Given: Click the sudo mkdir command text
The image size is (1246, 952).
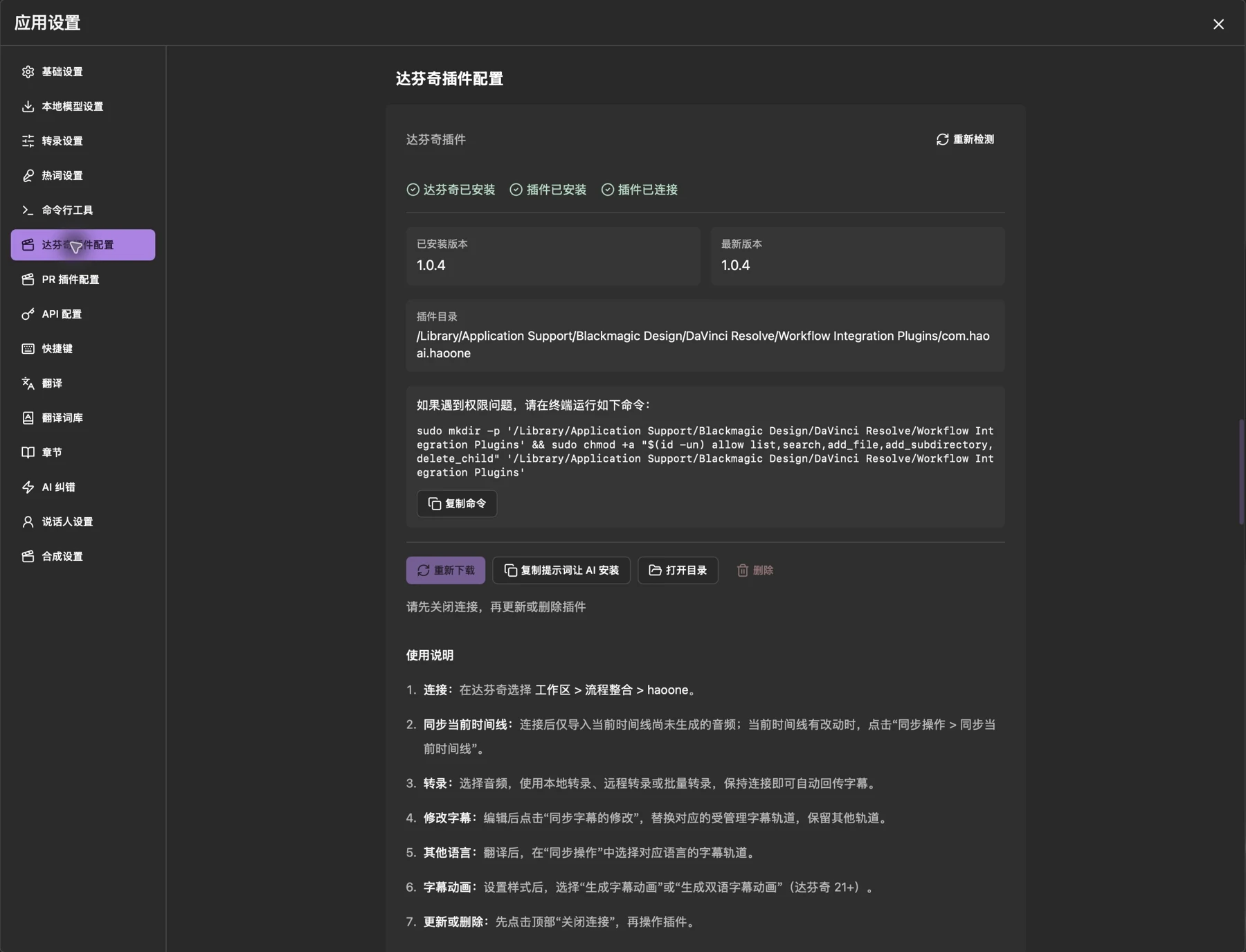Looking at the screenshot, I should [x=705, y=451].
